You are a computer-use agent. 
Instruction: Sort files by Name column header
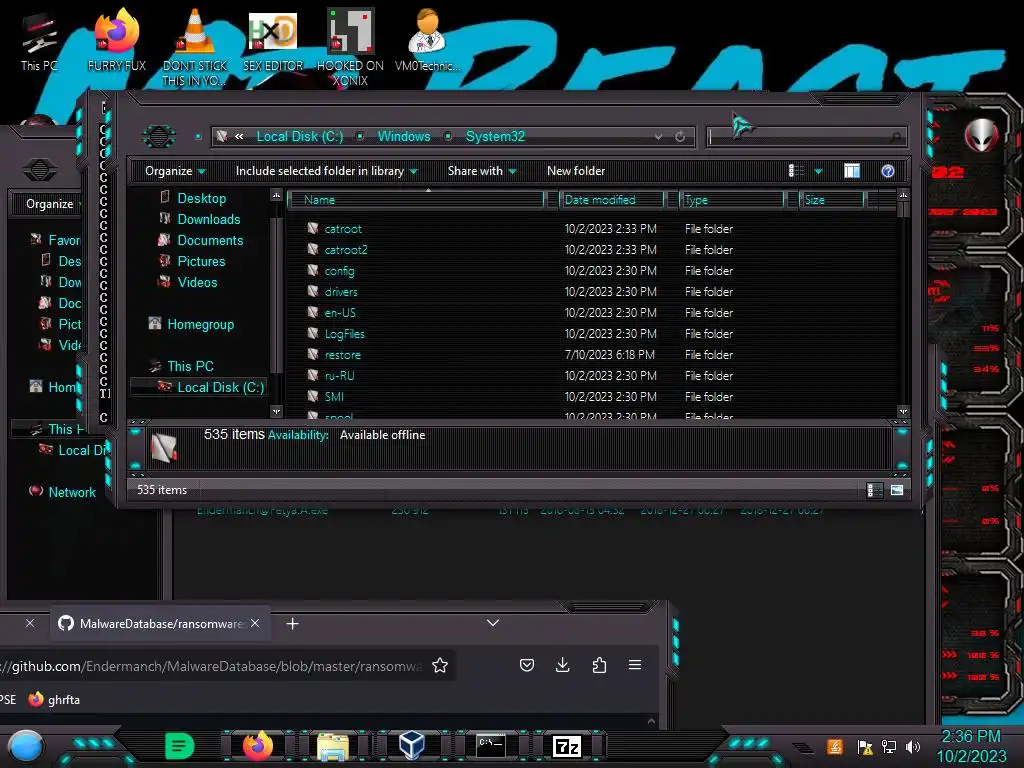click(418, 200)
